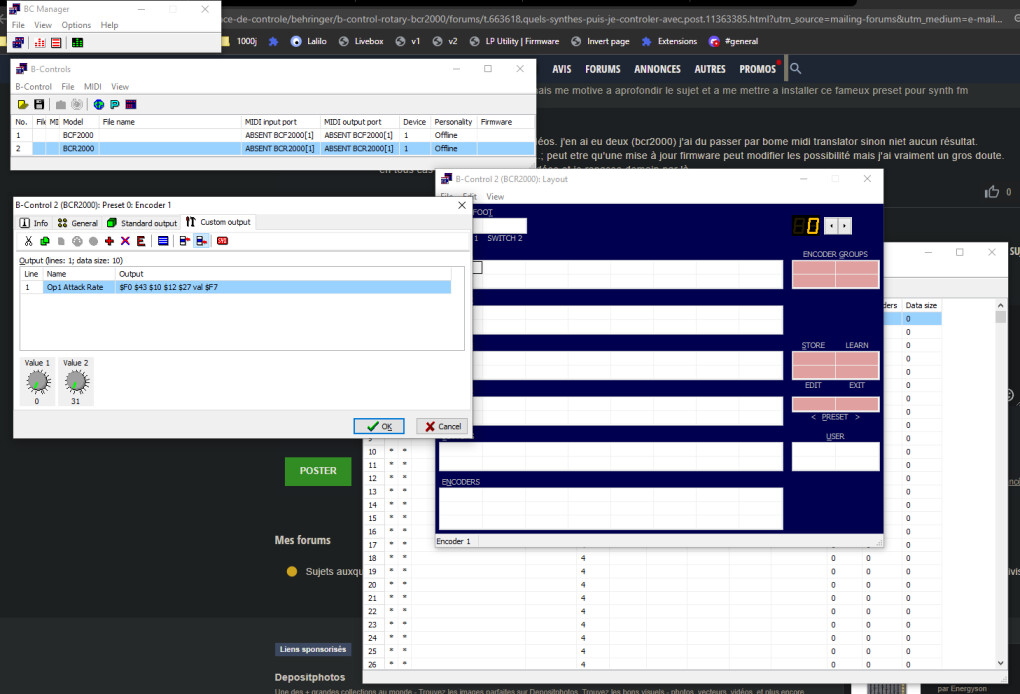The width and height of the screenshot is (1020, 694).
Task: Open the FORUMS link on Audiofanzine navbar
Action: pos(602,69)
